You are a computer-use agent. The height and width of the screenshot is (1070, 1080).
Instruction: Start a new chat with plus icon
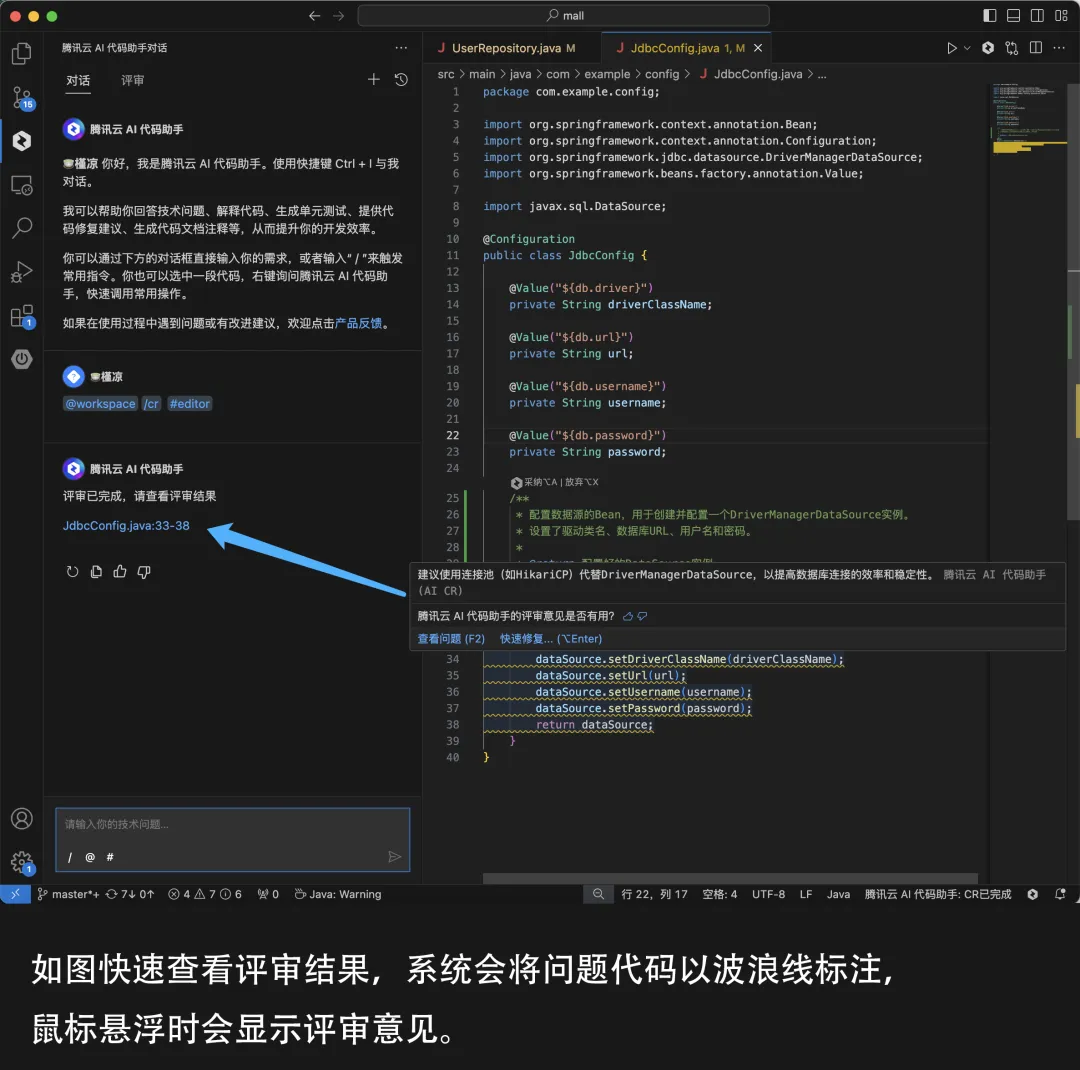[x=373, y=80]
